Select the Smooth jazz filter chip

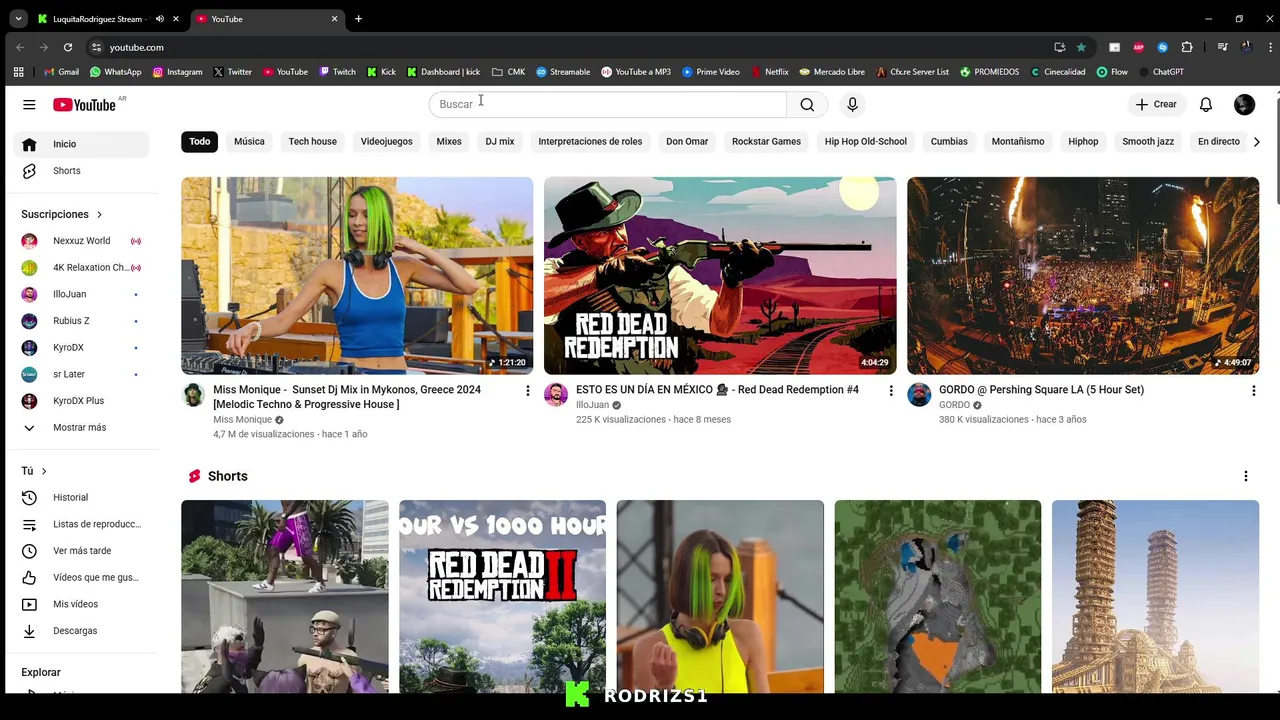pyautogui.click(x=1148, y=141)
